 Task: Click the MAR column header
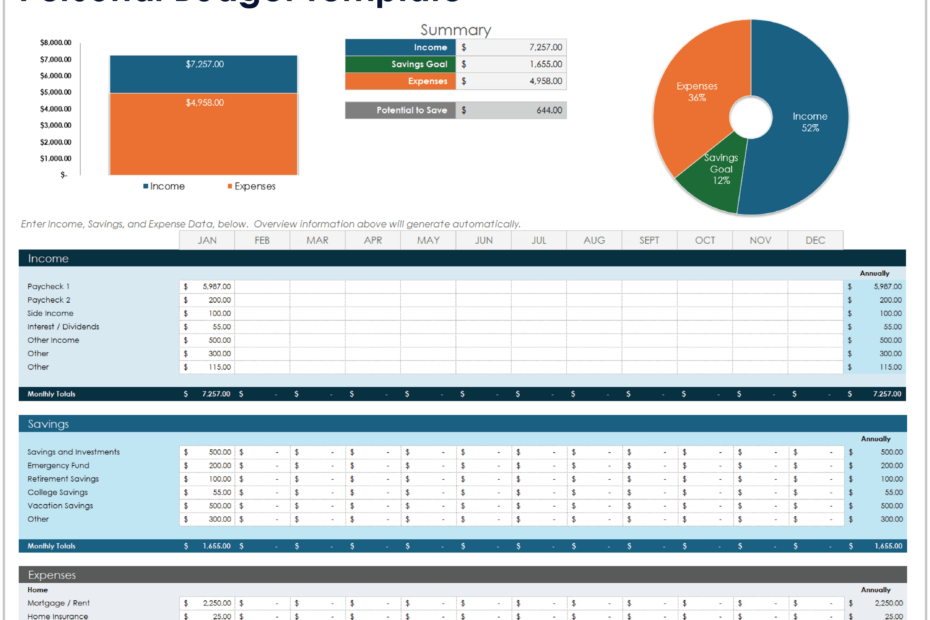click(317, 240)
